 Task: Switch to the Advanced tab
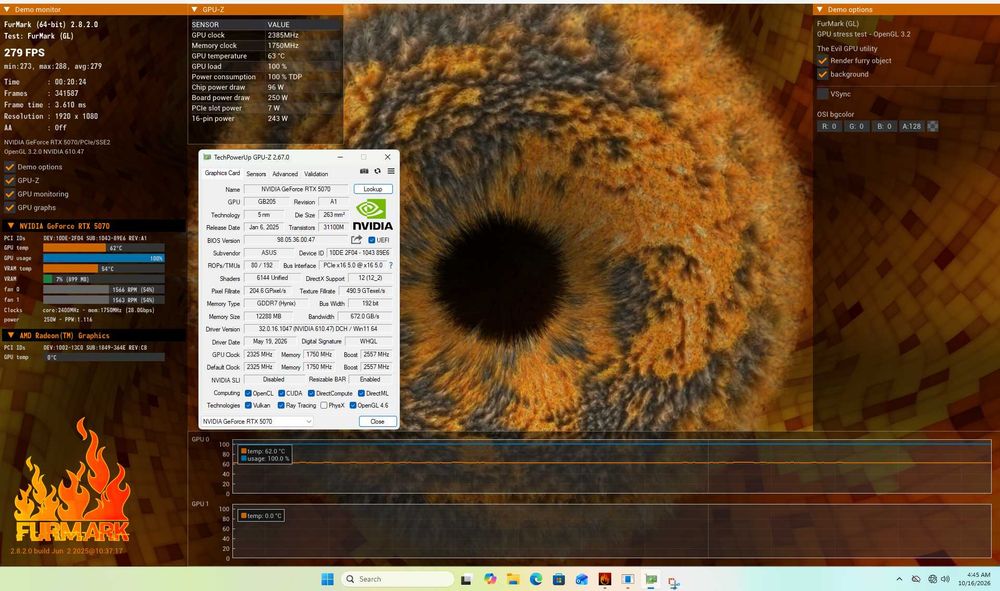tap(285, 174)
